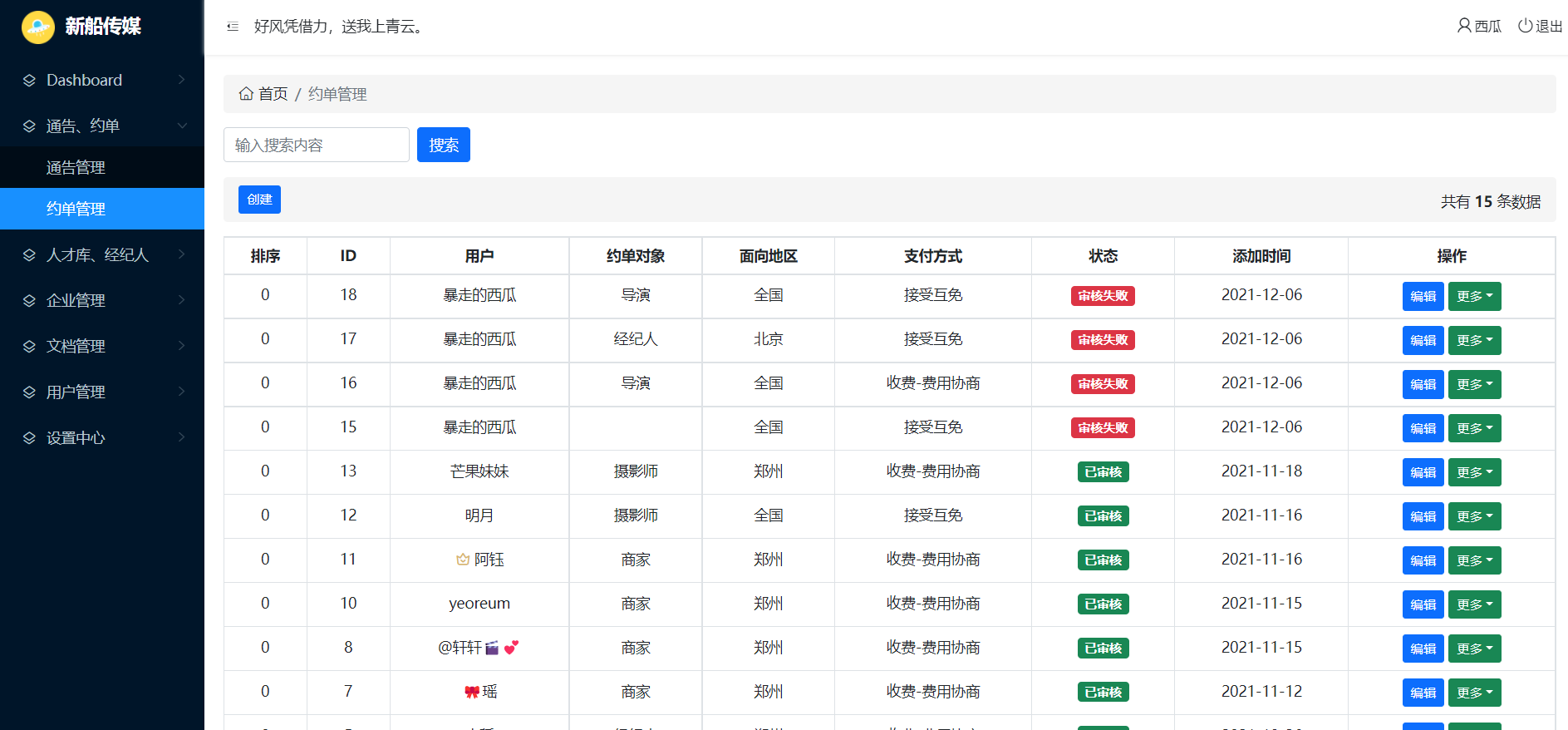Viewport: 1568px width, 730px height.
Task: Expand the 人才库、经纪人 menu chevron
Action: [182, 254]
